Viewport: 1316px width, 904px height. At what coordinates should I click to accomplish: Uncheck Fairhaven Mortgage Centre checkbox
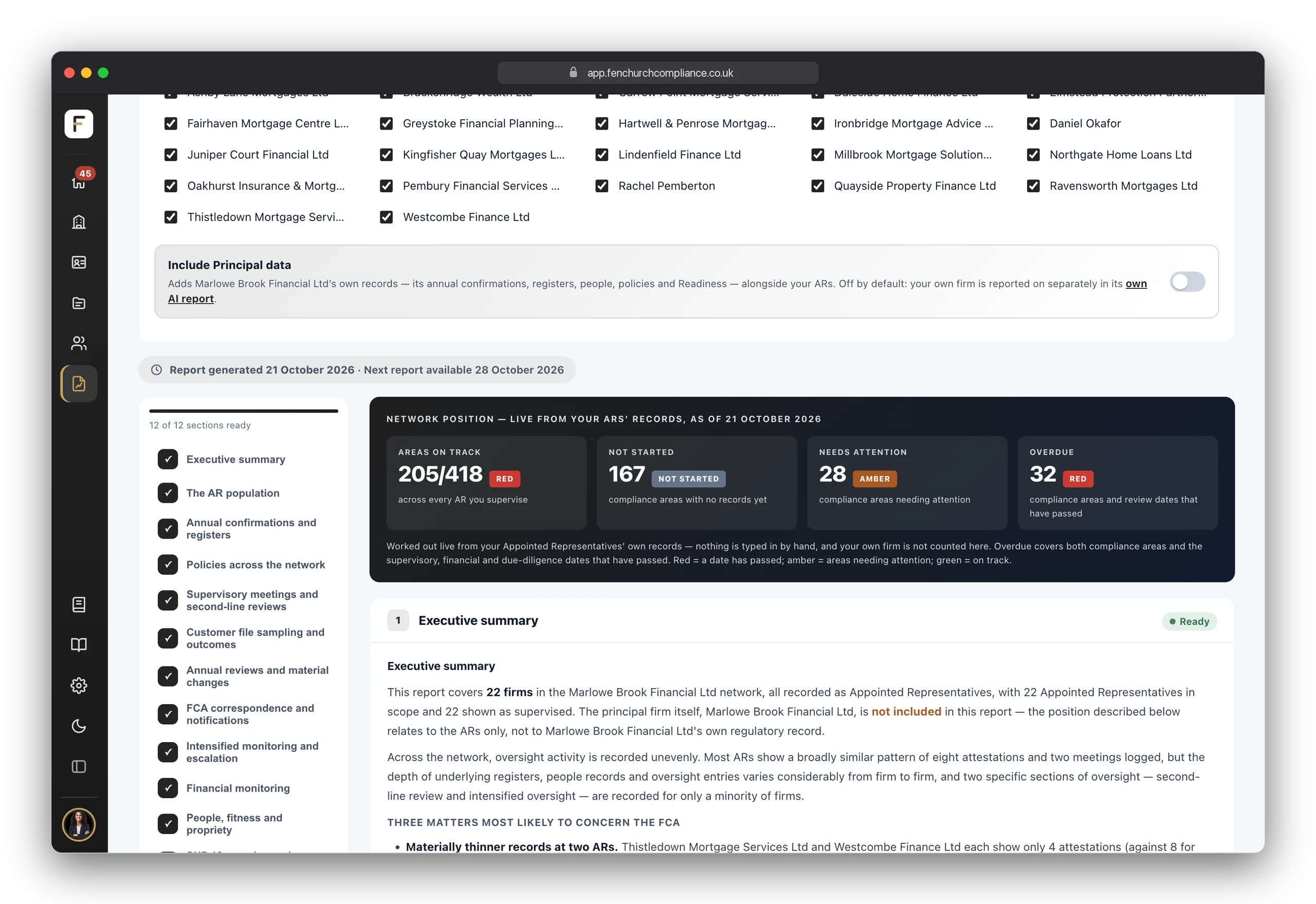point(171,123)
